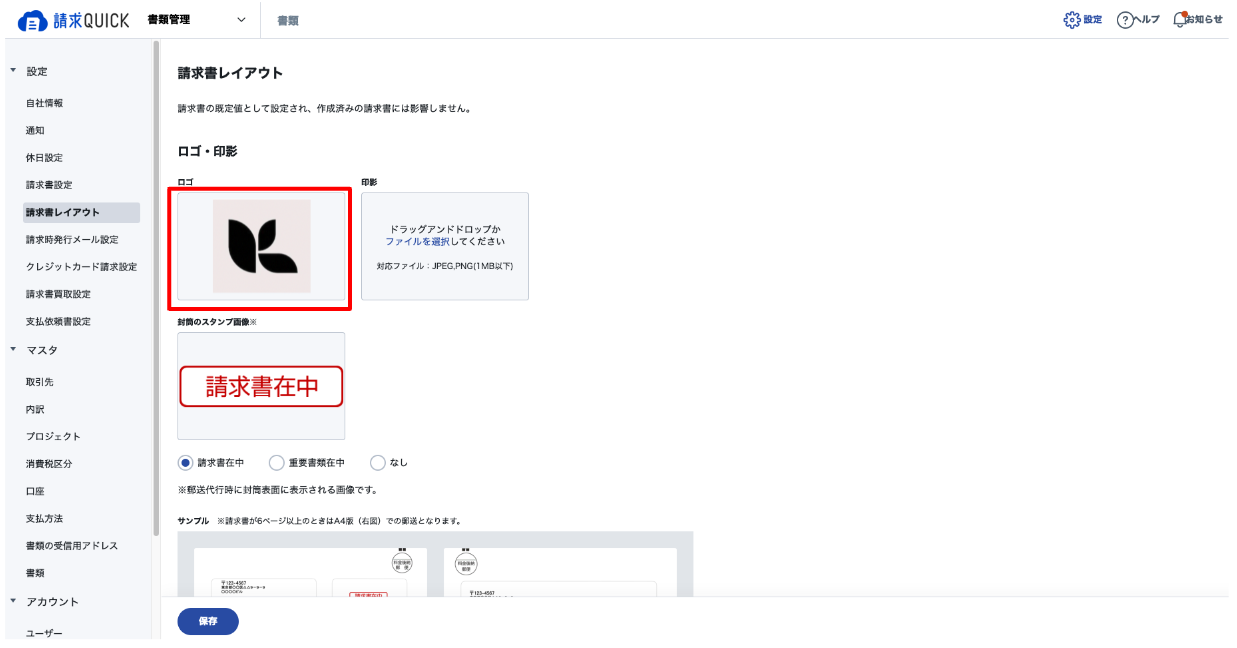The image size is (1237, 648).
Task: Collapse the マスタ sidebar section
Action: 13,350
